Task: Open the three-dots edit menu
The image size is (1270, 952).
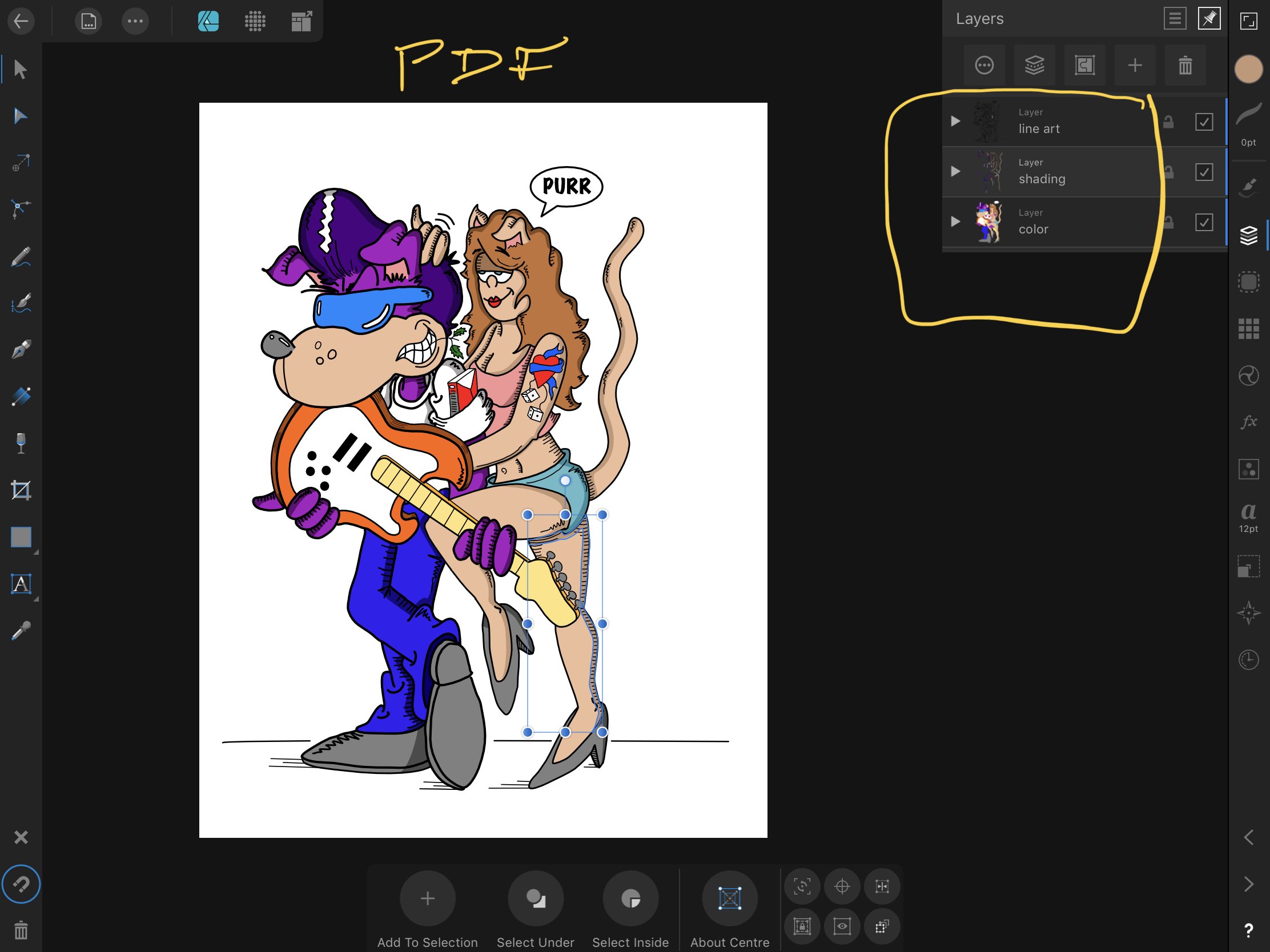Action: [135, 21]
